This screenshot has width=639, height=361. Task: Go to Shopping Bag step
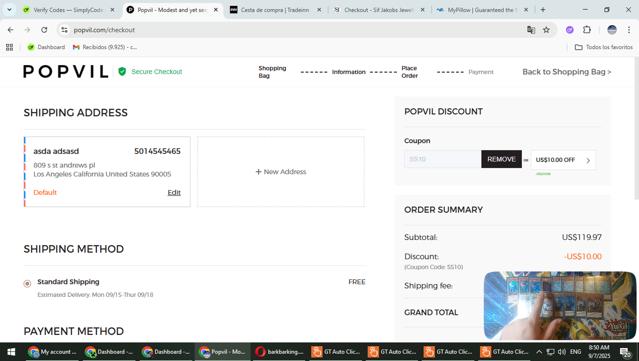coord(272,72)
